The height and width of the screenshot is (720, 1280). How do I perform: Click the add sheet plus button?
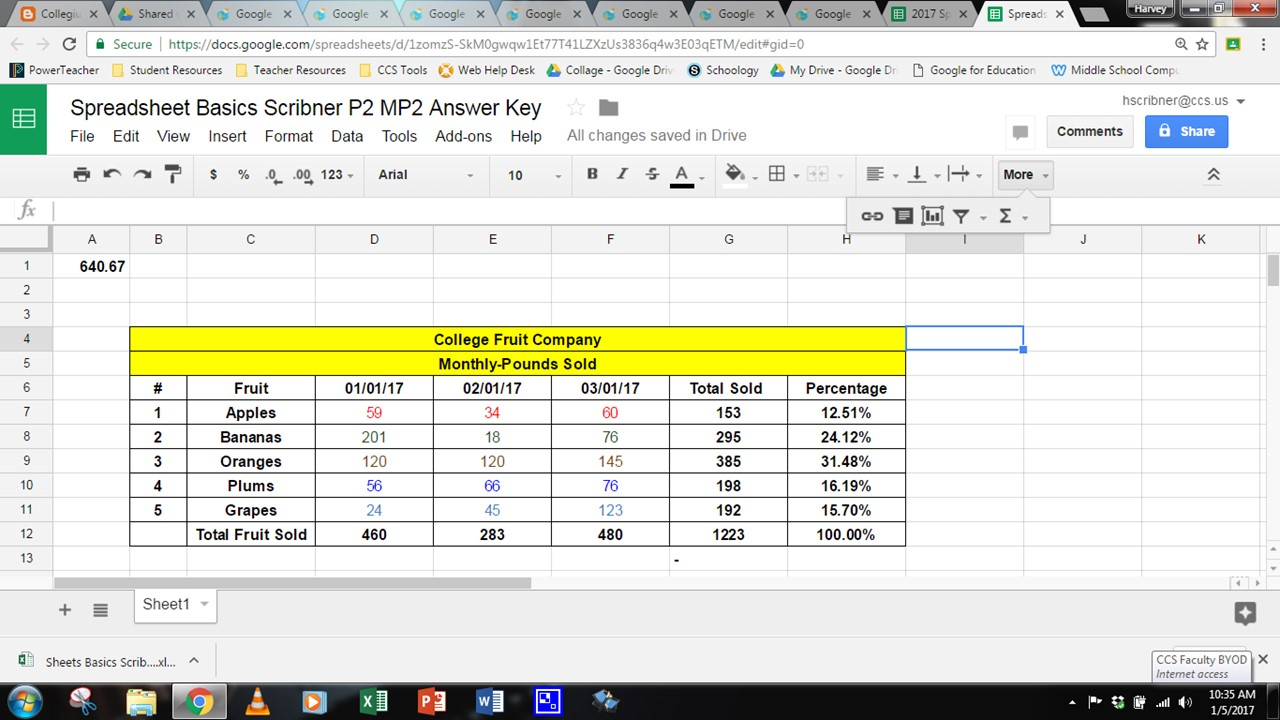tap(65, 610)
